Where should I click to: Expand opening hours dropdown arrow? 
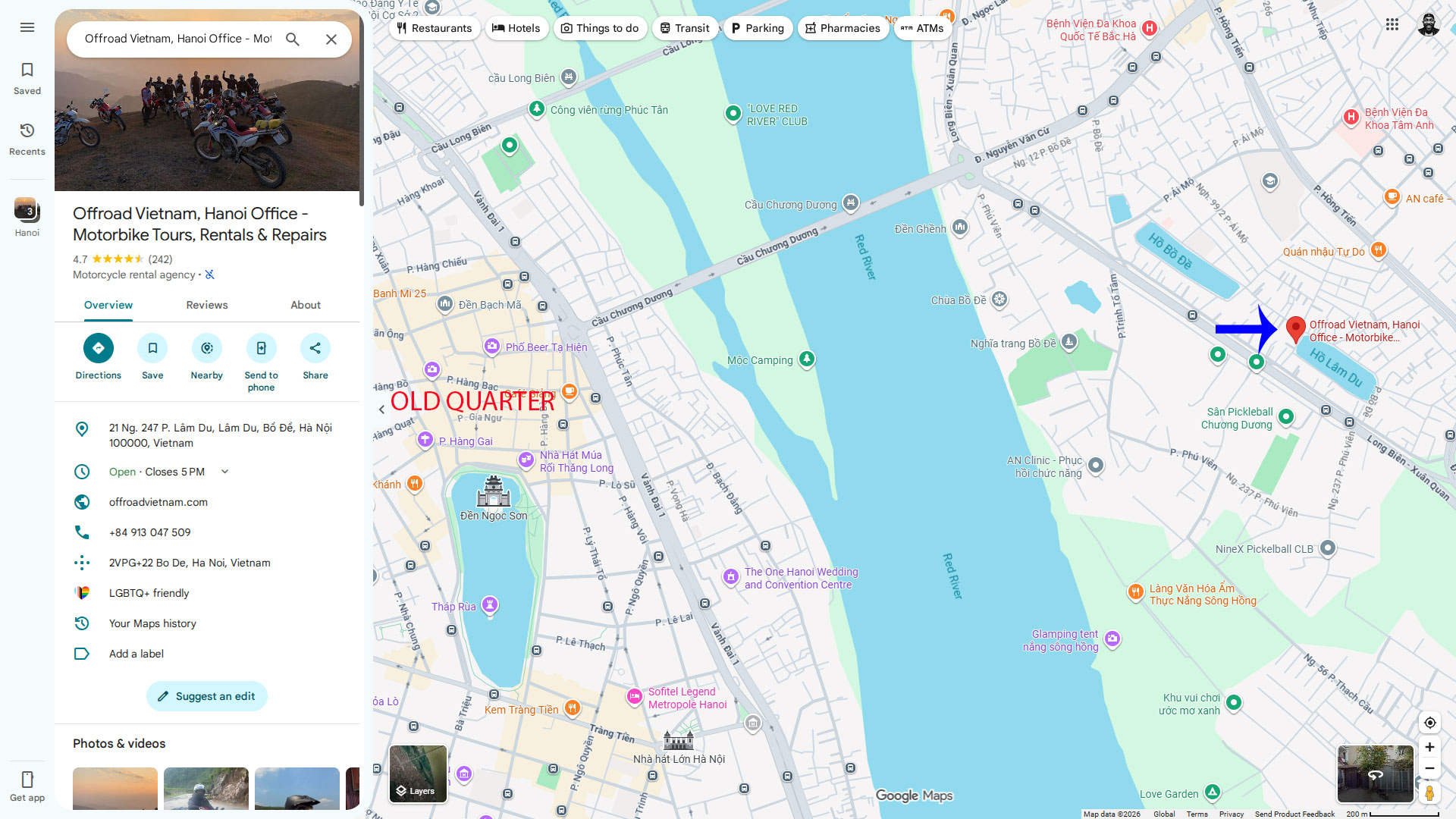pyautogui.click(x=224, y=472)
